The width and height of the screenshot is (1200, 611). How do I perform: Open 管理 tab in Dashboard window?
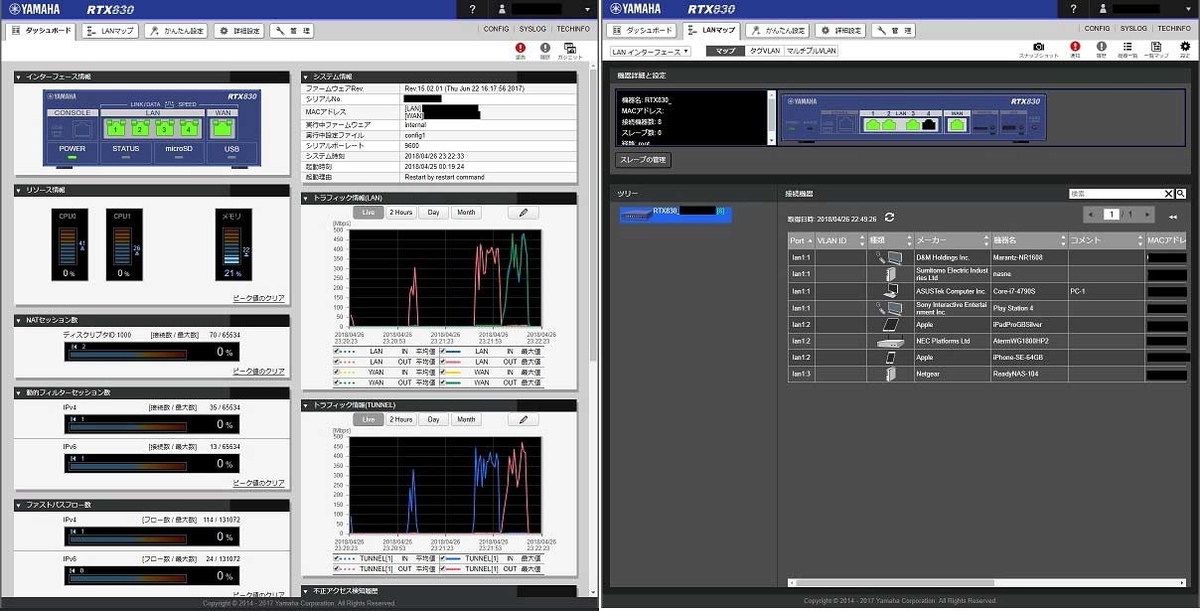[292, 31]
